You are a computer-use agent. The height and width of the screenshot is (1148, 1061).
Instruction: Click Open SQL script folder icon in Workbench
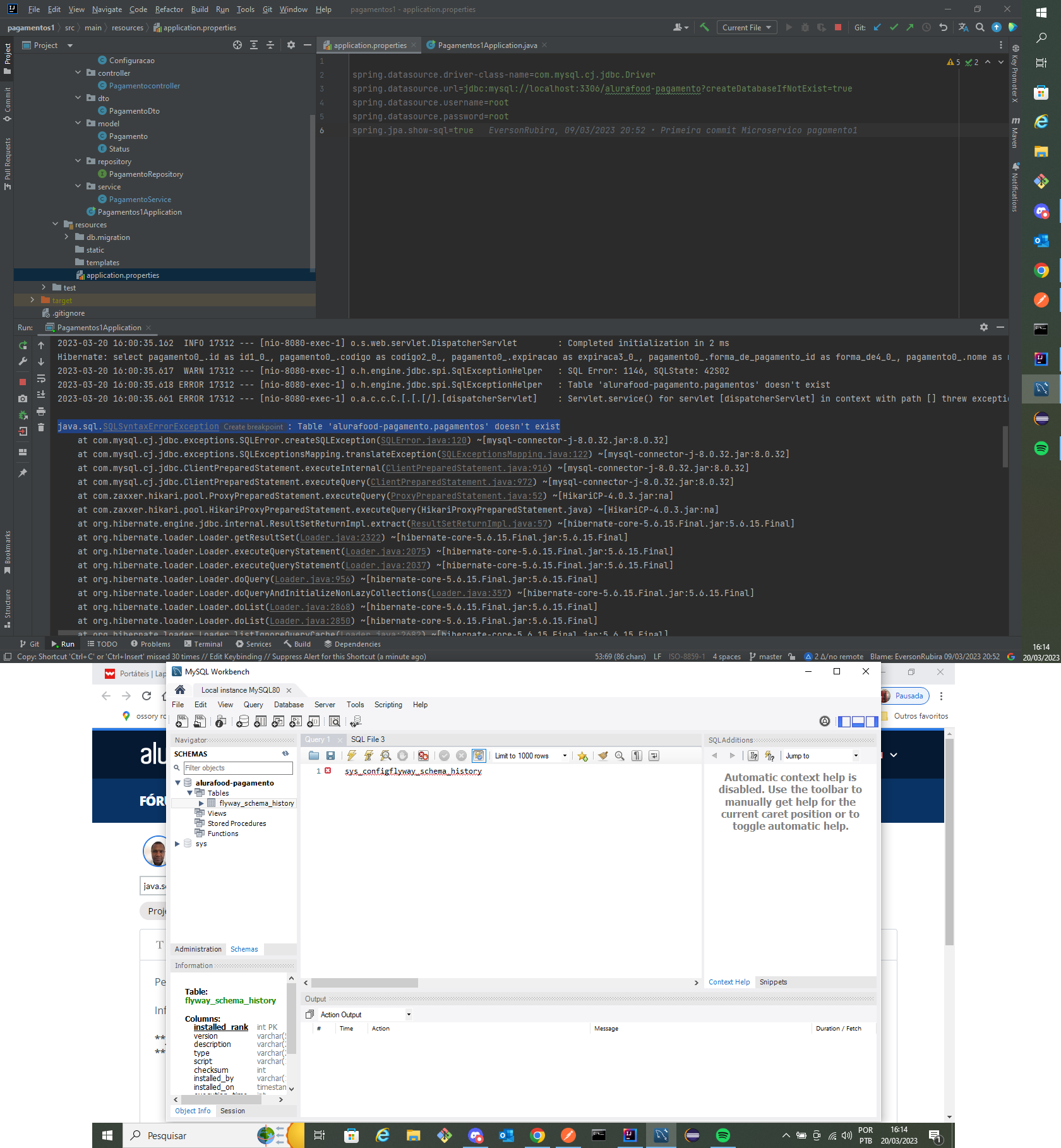point(314,756)
